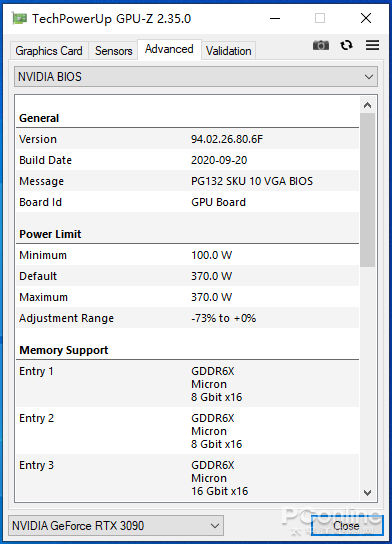Click the refresh arrows icon
This screenshot has width=392, height=544.
346,45
